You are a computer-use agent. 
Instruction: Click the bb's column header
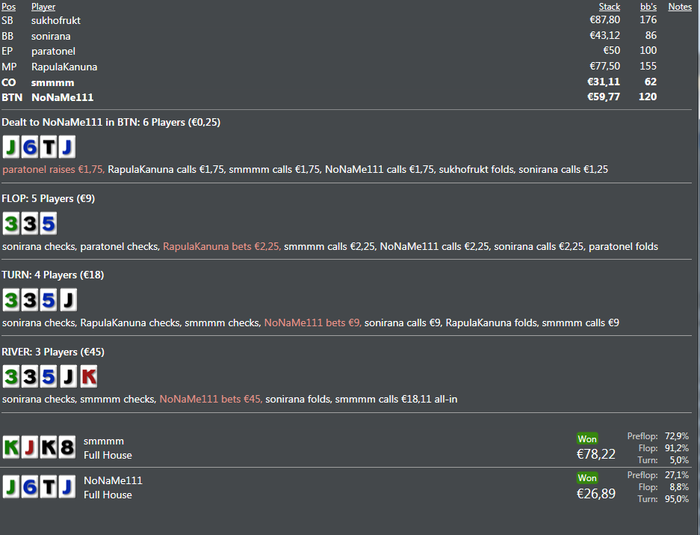pyautogui.click(x=648, y=7)
